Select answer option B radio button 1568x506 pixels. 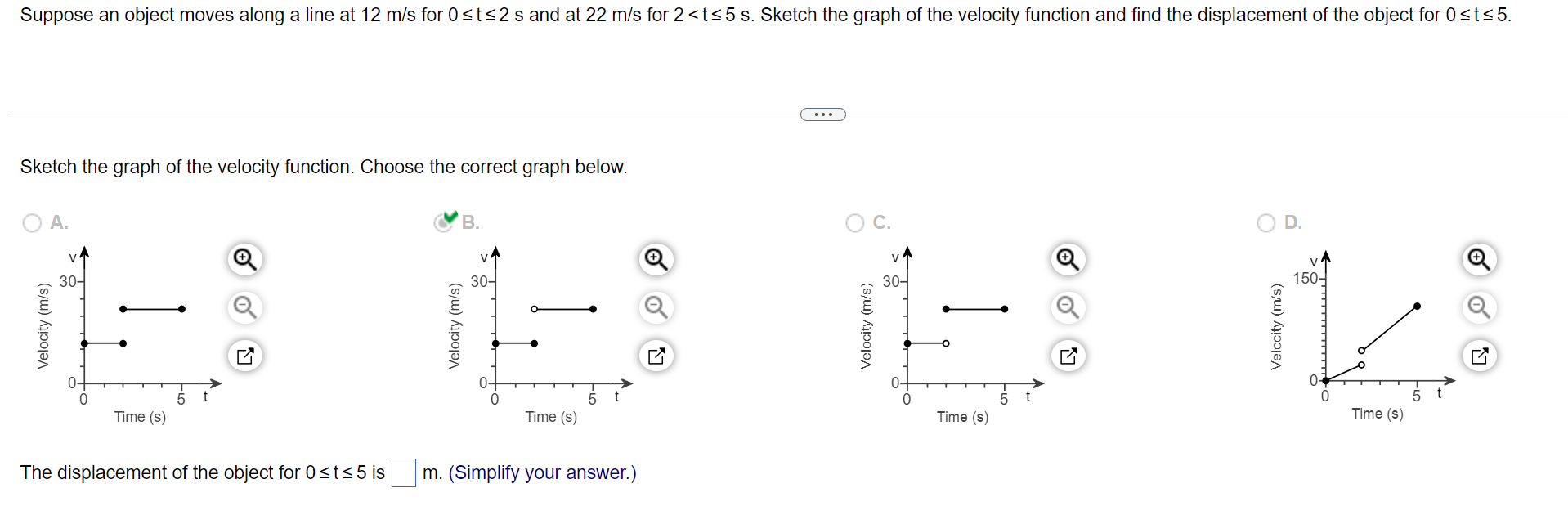[x=444, y=223]
